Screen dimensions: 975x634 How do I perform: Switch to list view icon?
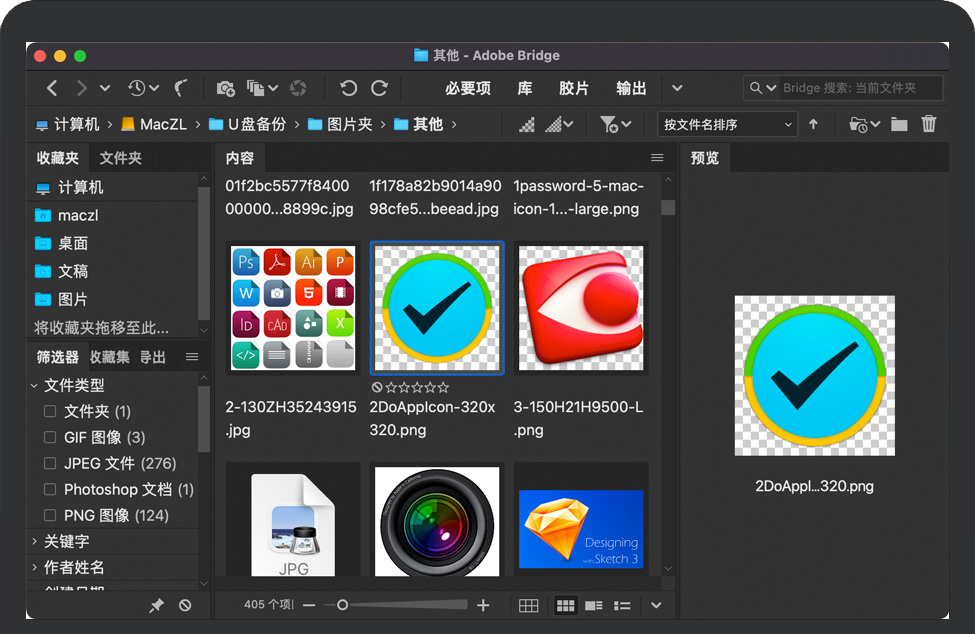(622, 605)
